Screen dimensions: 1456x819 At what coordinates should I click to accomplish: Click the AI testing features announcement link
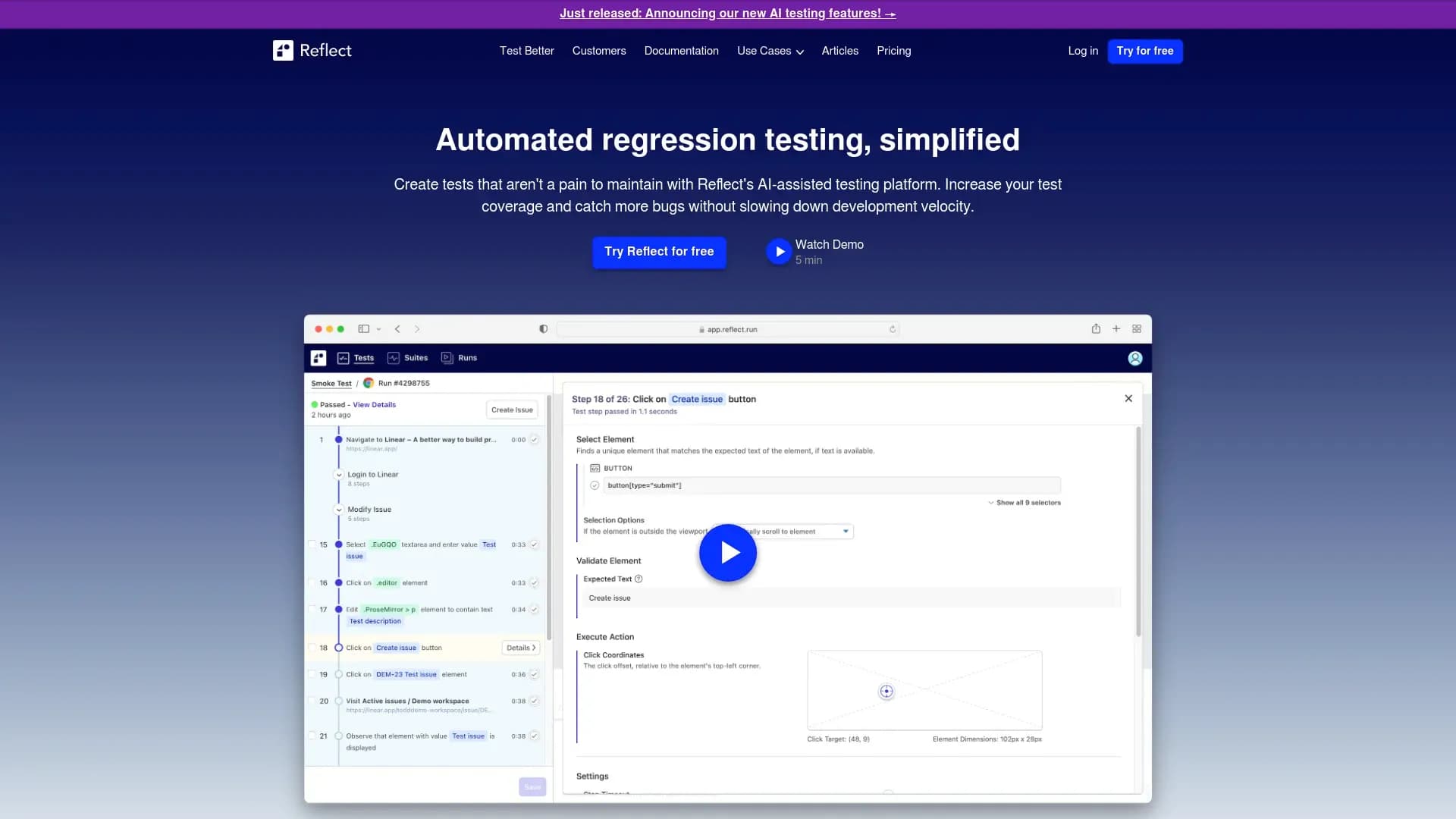click(x=728, y=14)
